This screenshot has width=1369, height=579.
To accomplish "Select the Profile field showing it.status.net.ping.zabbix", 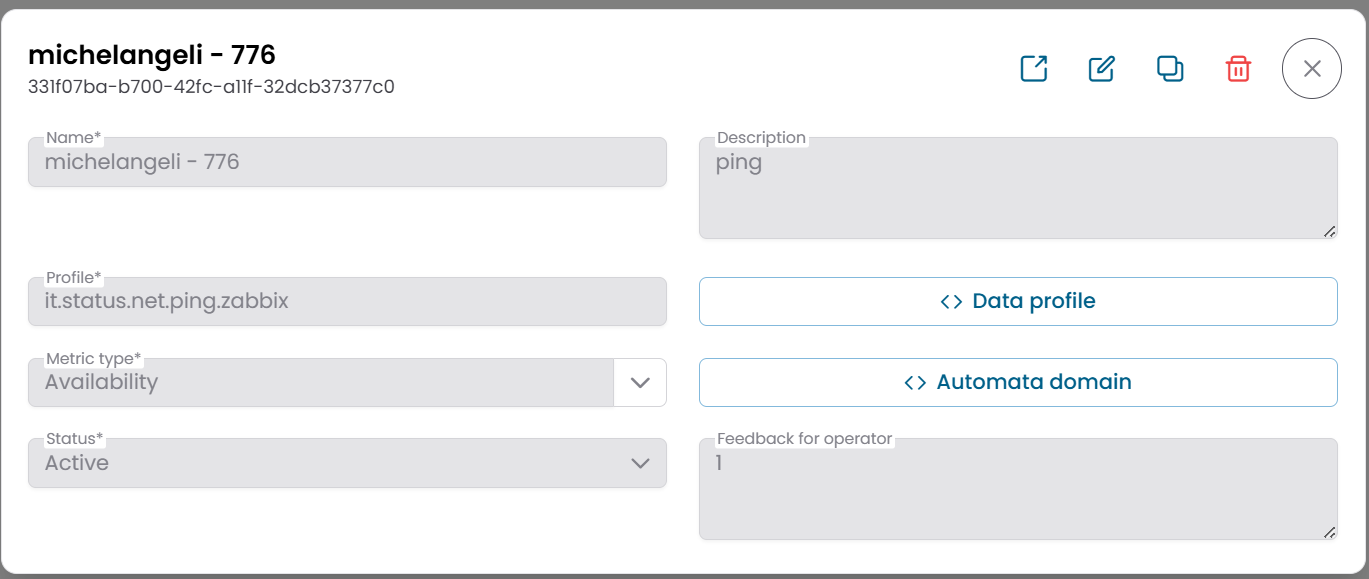I will [347, 301].
